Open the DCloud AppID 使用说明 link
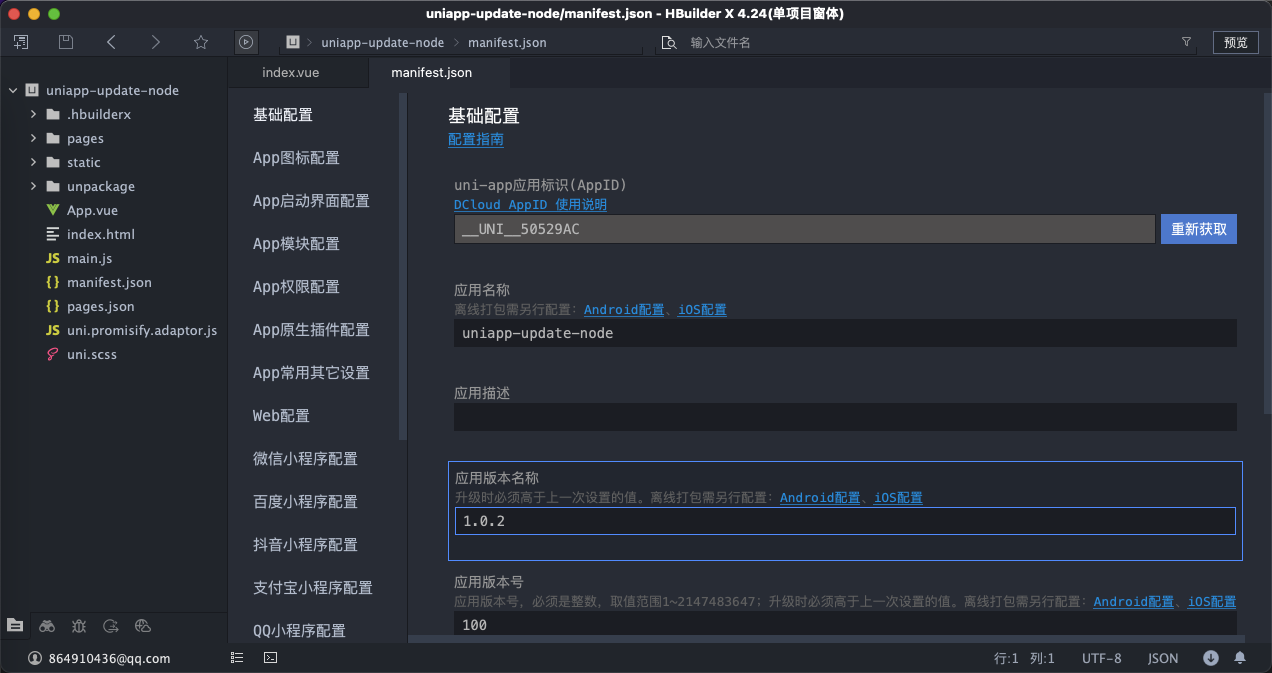Image resolution: width=1272 pixels, height=673 pixels. point(530,205)
